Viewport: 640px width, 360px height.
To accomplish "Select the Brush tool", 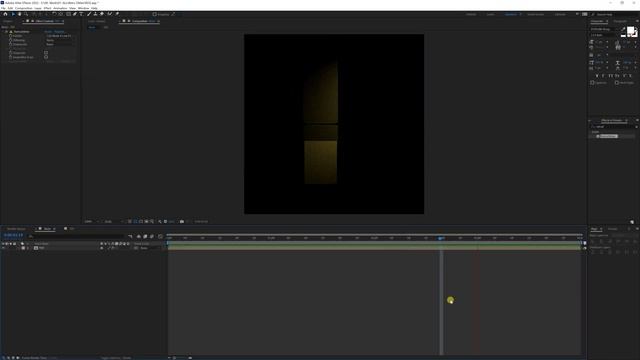I will point(89,14).
